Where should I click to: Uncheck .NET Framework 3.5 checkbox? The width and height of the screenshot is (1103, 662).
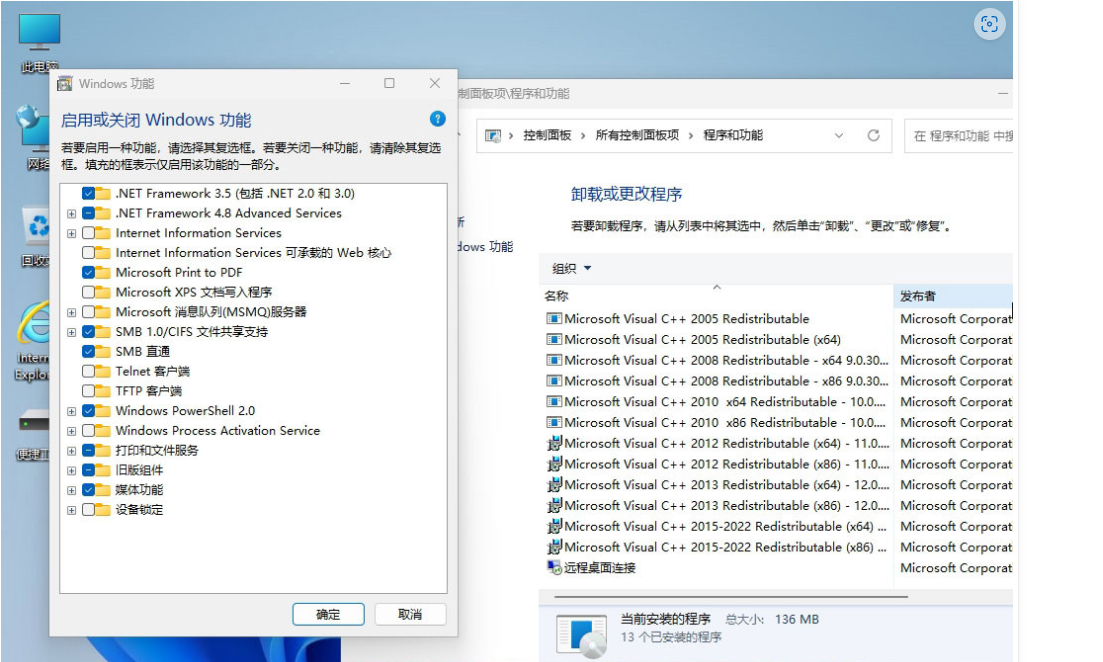point(88,193)
